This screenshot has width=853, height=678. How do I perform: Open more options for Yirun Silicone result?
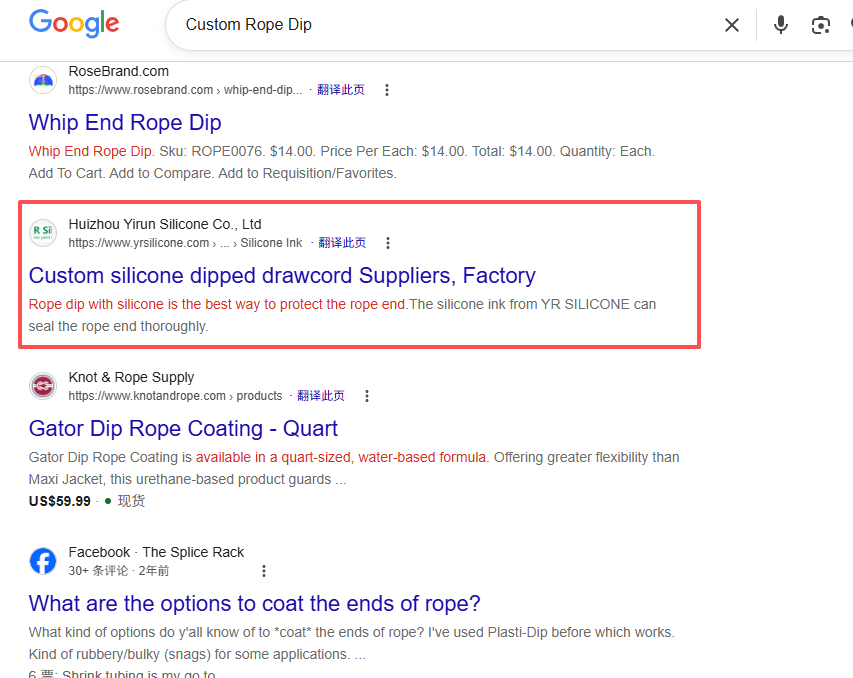point(388,243)
